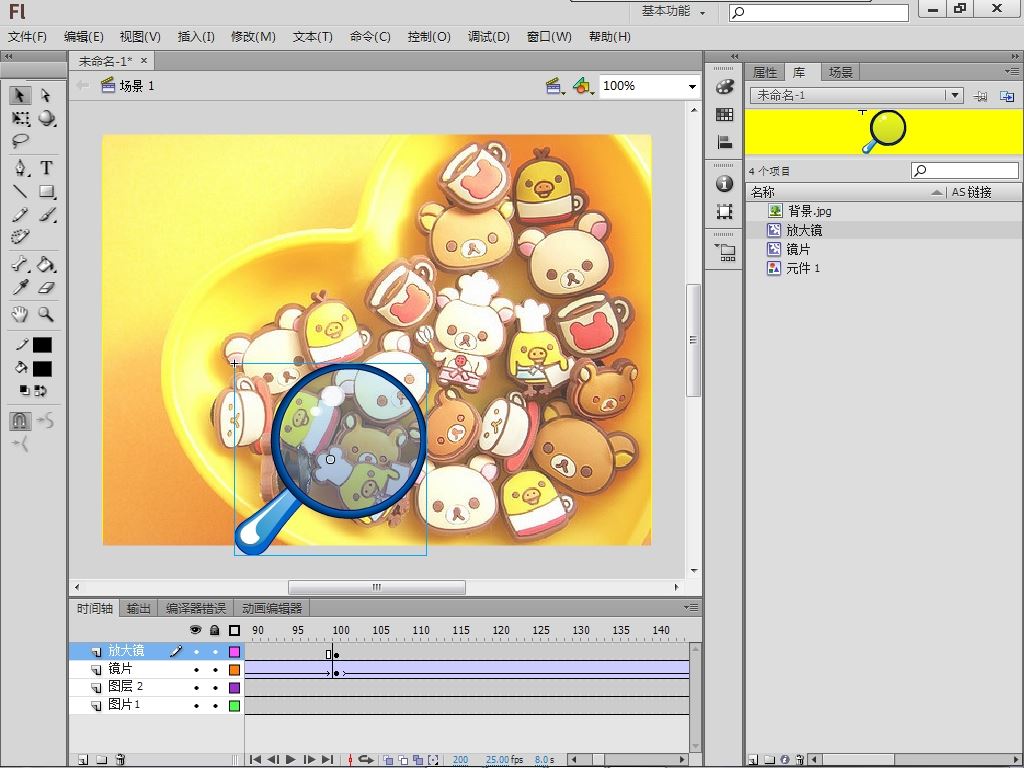Open the Transform panel from dock
Screen dimensions: 1024x768
724,212
